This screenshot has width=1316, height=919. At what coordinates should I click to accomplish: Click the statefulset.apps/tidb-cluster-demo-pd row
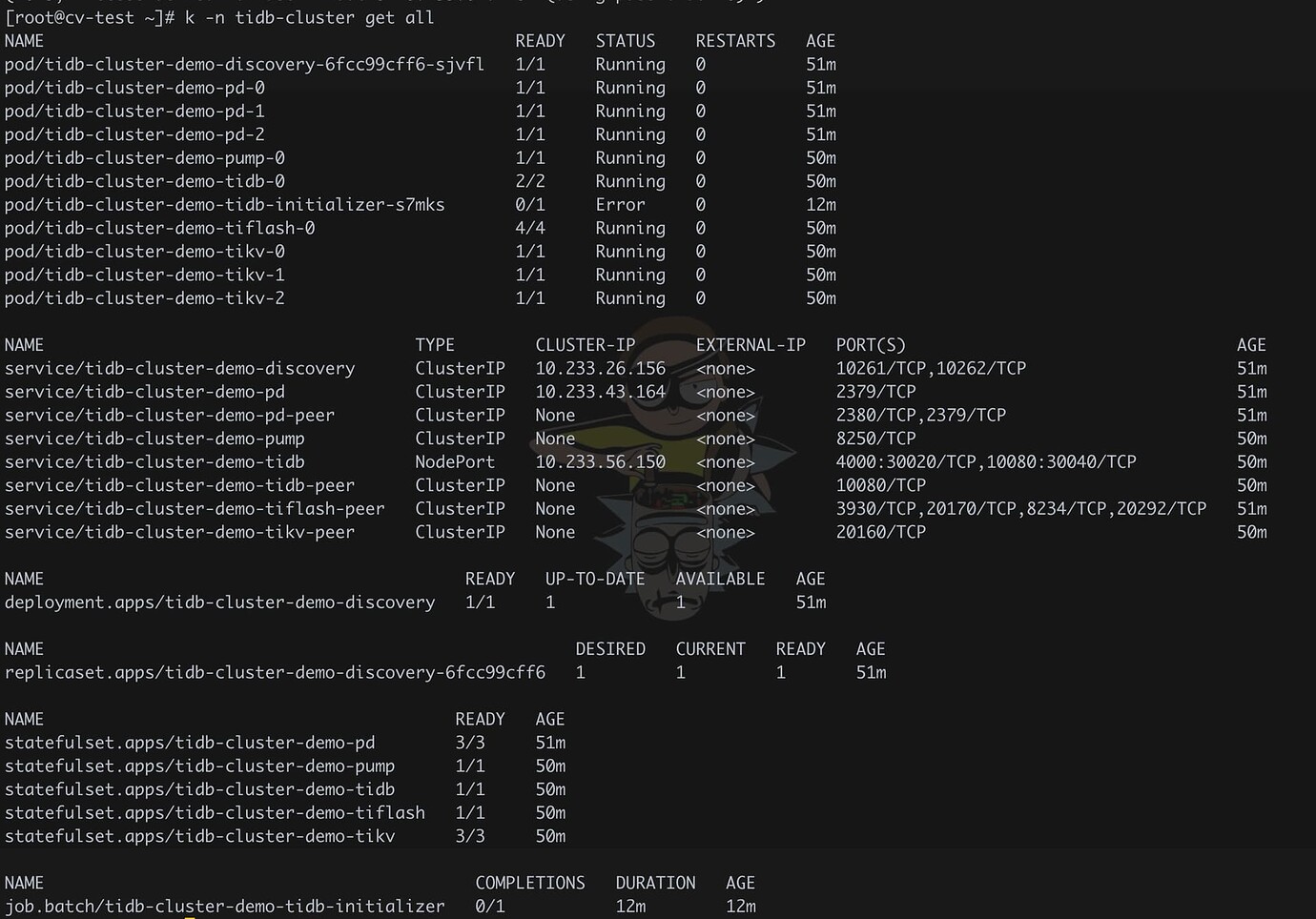pos(190,743)
